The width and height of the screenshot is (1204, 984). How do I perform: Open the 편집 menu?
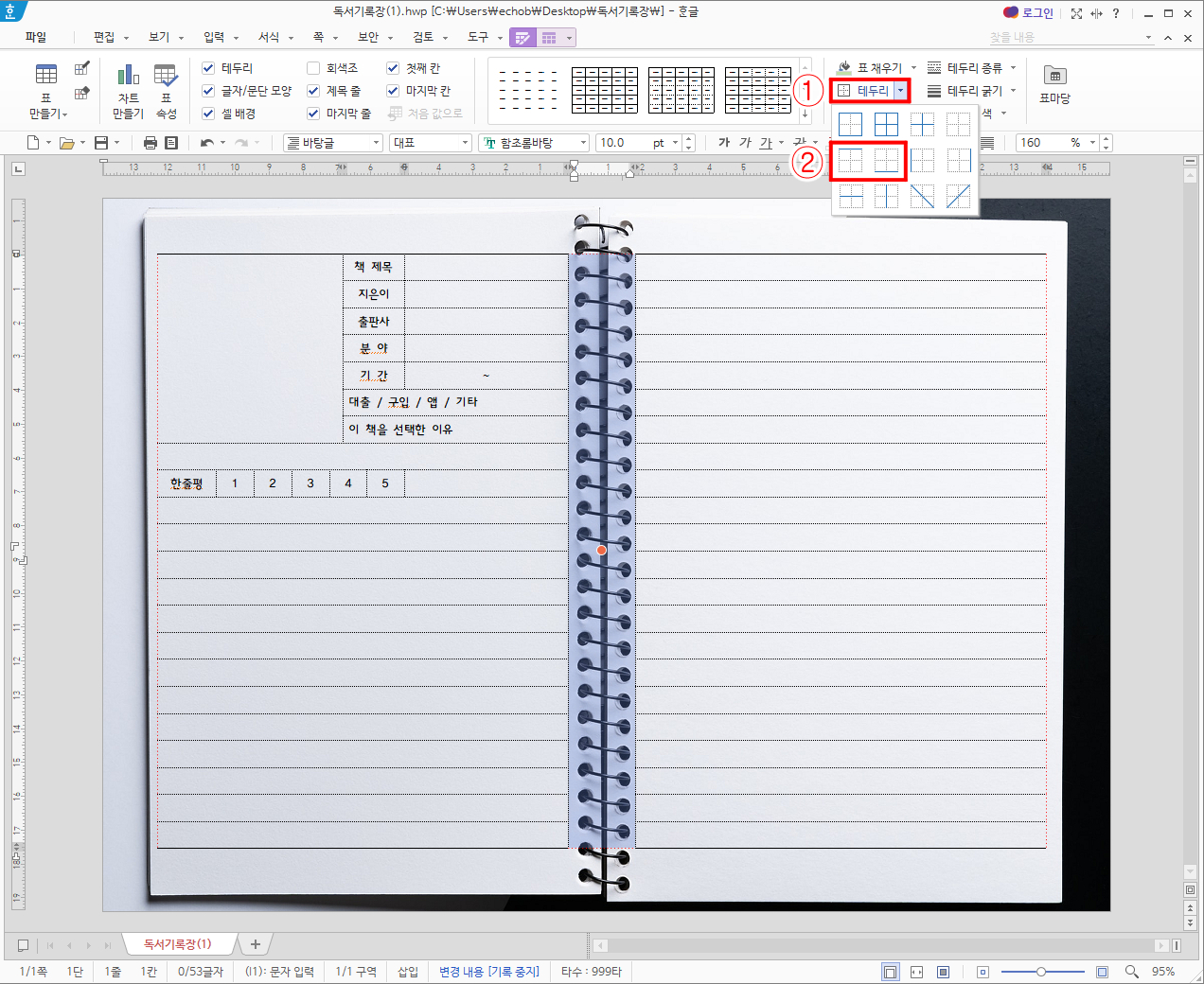(x=104, y=37)
